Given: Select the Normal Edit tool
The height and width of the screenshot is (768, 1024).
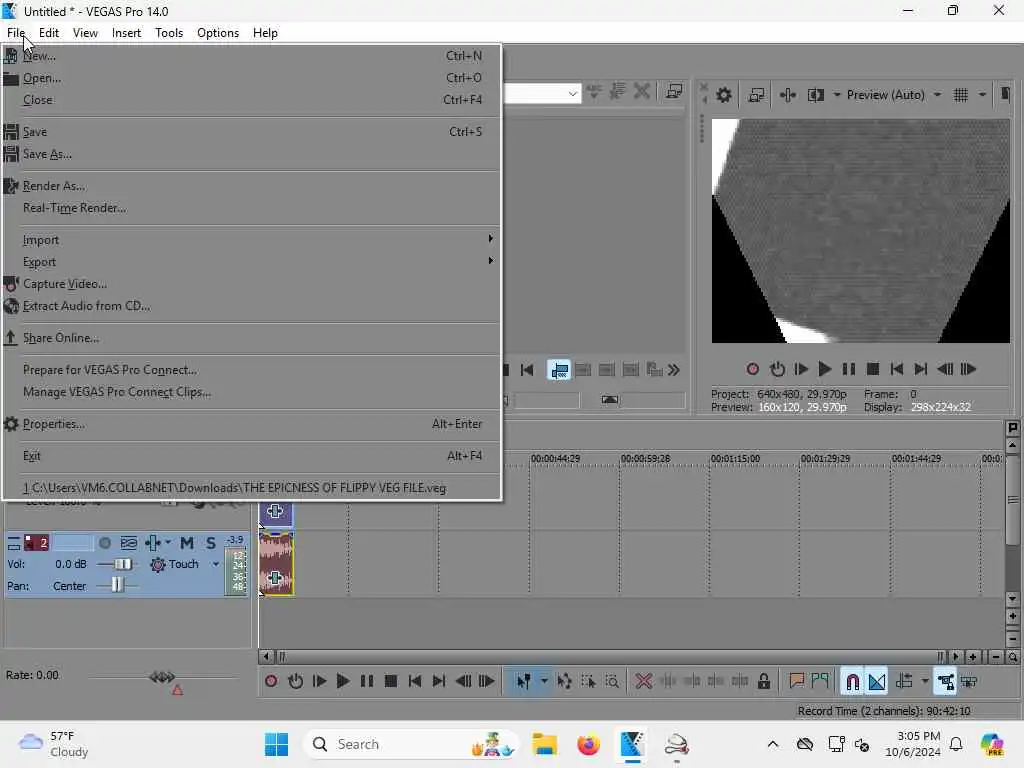Looking at the screenshot, I should (523, 682).
